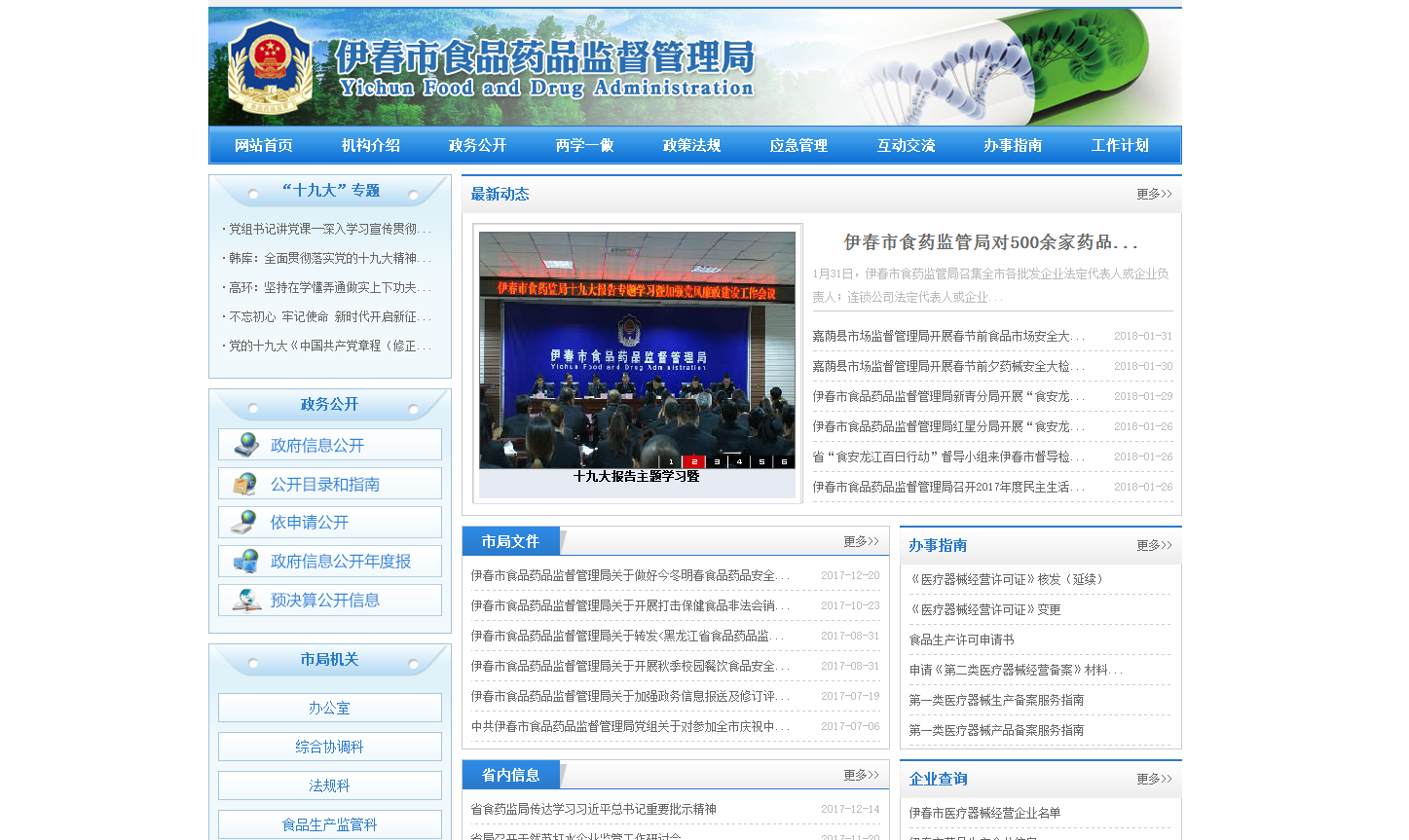Open the 预决算公开信息 button

pos(330,601)
